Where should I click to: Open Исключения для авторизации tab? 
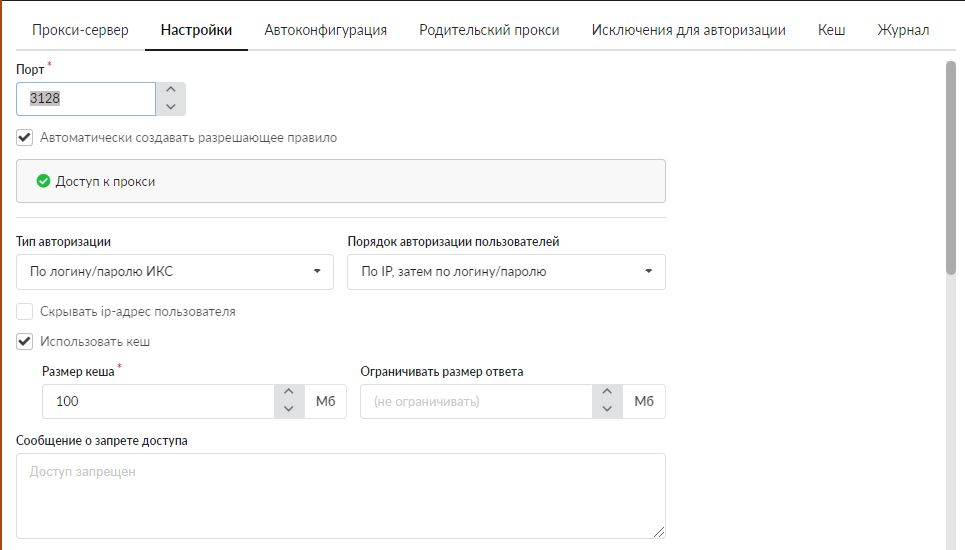[688, 30]
